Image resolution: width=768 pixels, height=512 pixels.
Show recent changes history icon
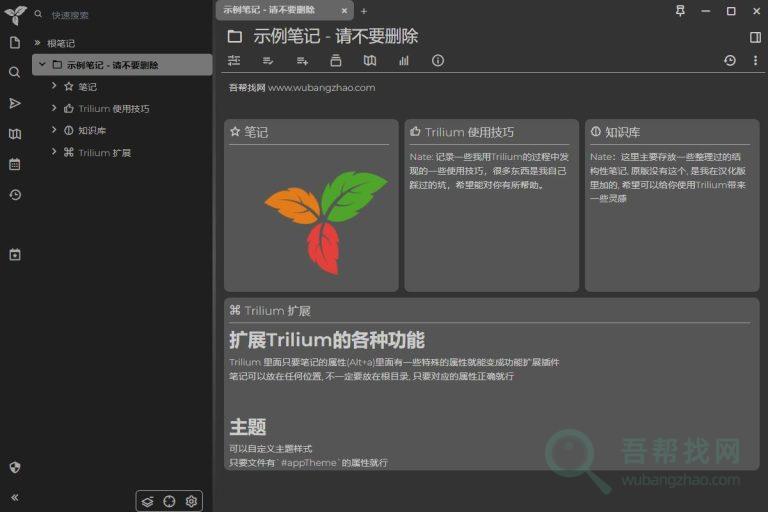(x=15, y=195)
